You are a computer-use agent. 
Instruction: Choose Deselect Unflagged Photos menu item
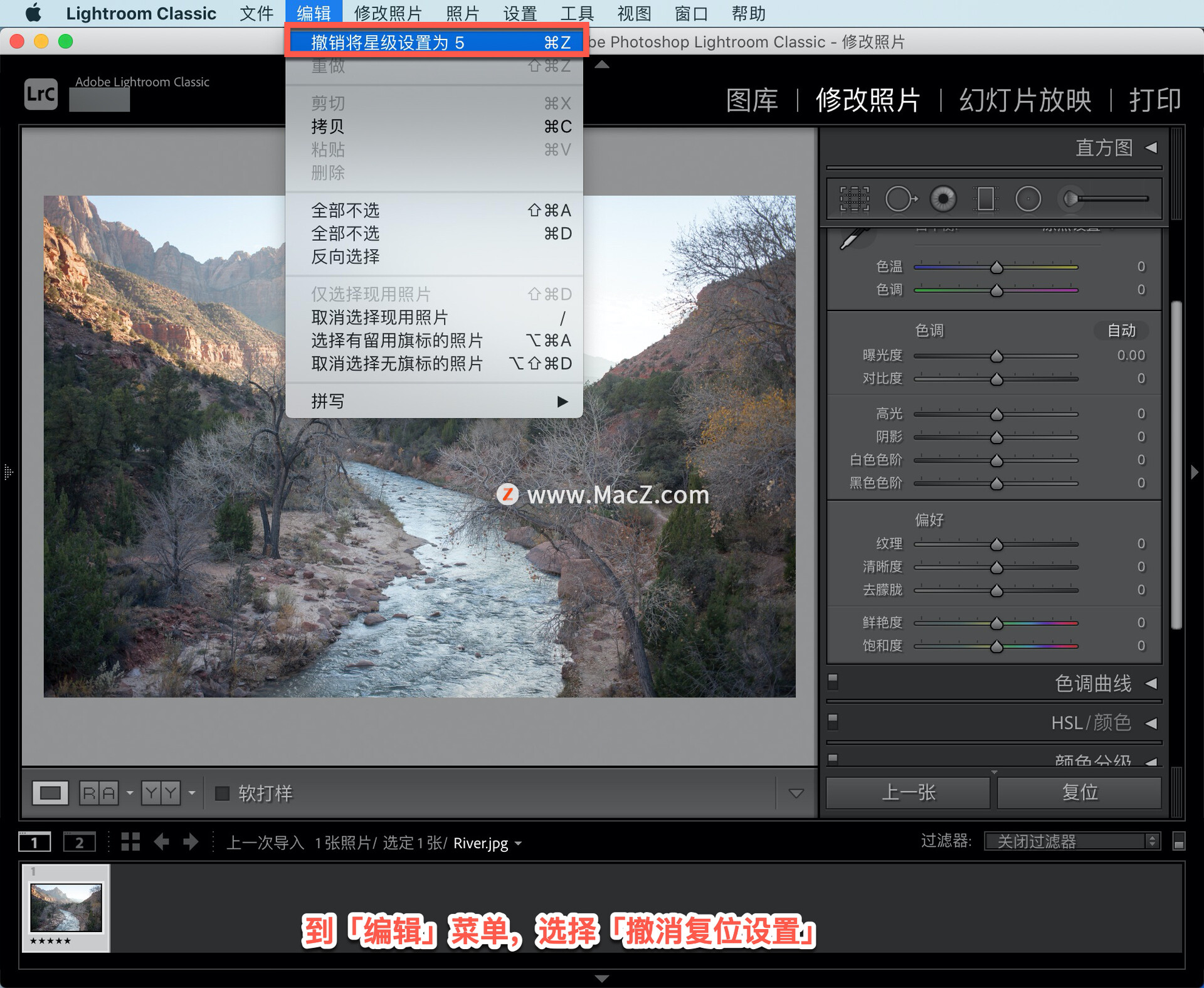point(434,363)
